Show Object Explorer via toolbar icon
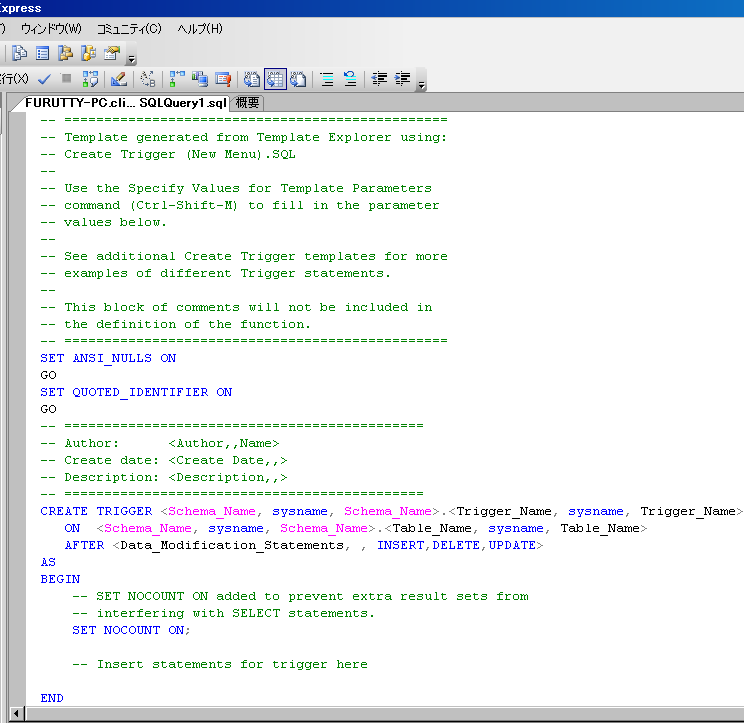 pyautogui.click(x=65, y=53)
